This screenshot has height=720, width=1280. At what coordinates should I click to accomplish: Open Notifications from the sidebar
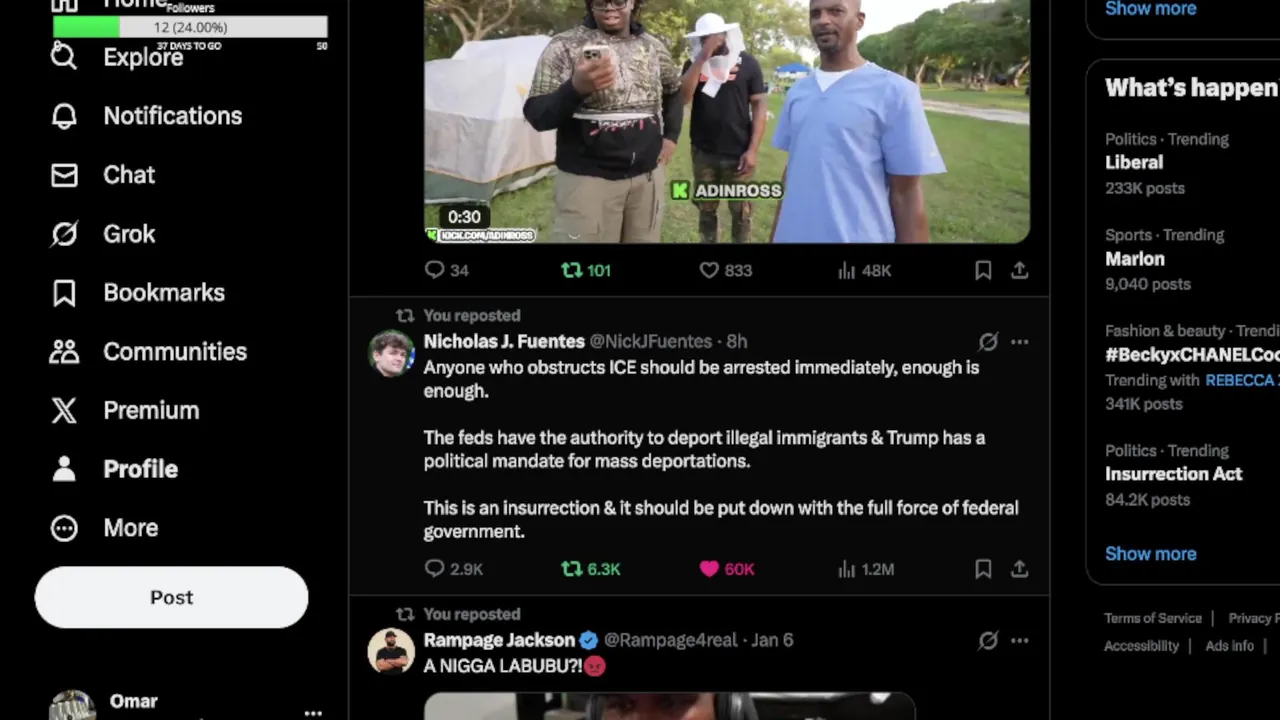147,116
